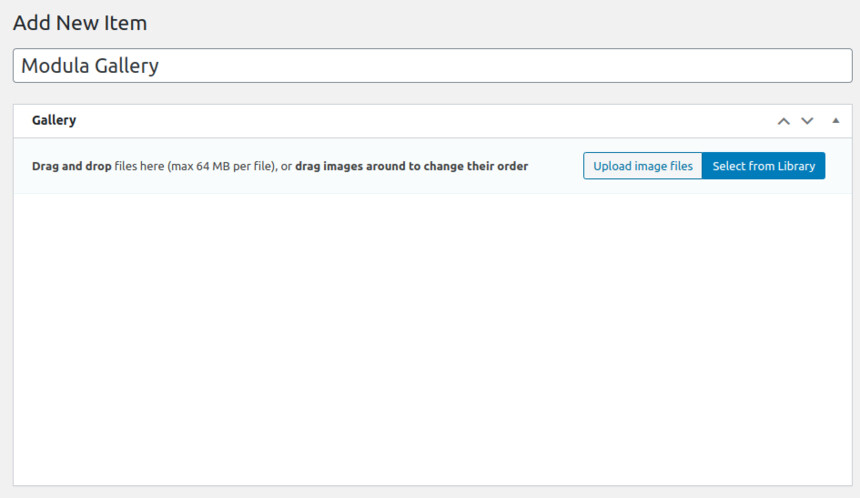Start uploading with the Upload image files button
The image size is (860, 498).
point(642,166)
